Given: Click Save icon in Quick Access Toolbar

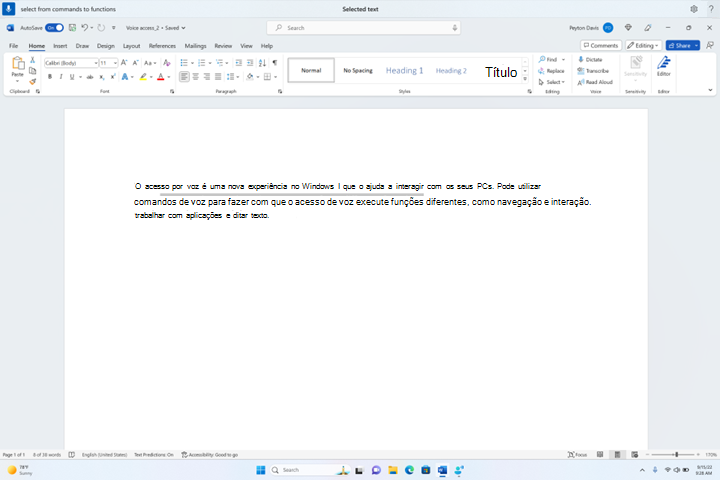Looking at the screenshot, I should click(73, 28).
